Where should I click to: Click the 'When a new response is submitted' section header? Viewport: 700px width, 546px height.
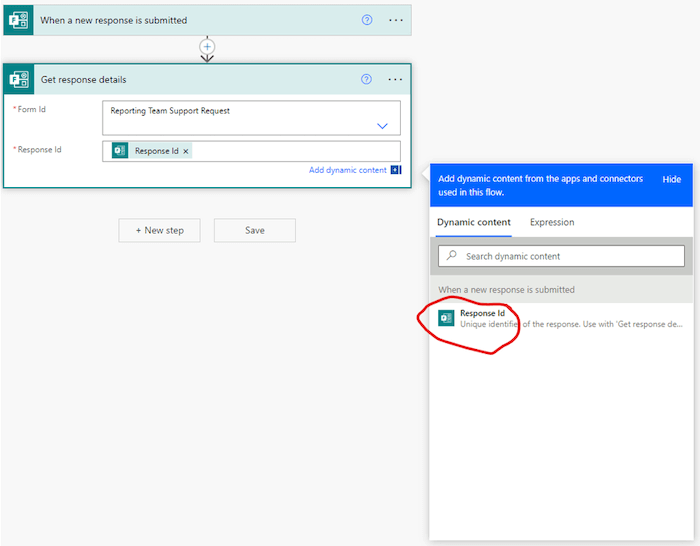pyautogui.click(x=561, y=290)
